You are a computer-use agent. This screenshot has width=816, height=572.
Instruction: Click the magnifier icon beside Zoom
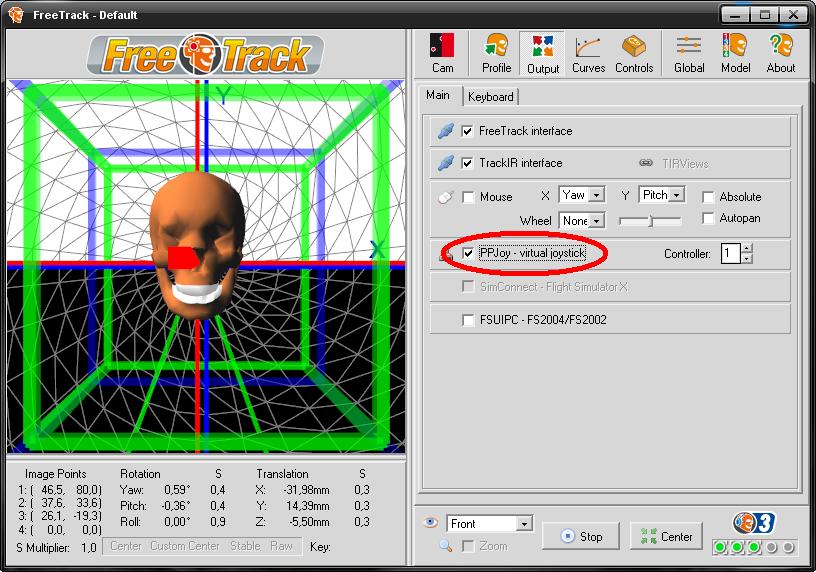(x=445, y=545)
